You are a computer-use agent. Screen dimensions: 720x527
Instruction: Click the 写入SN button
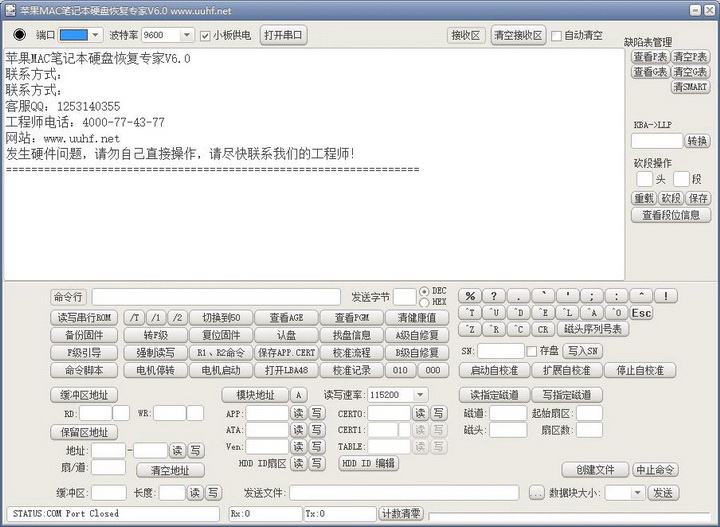(x=583, y=351)
